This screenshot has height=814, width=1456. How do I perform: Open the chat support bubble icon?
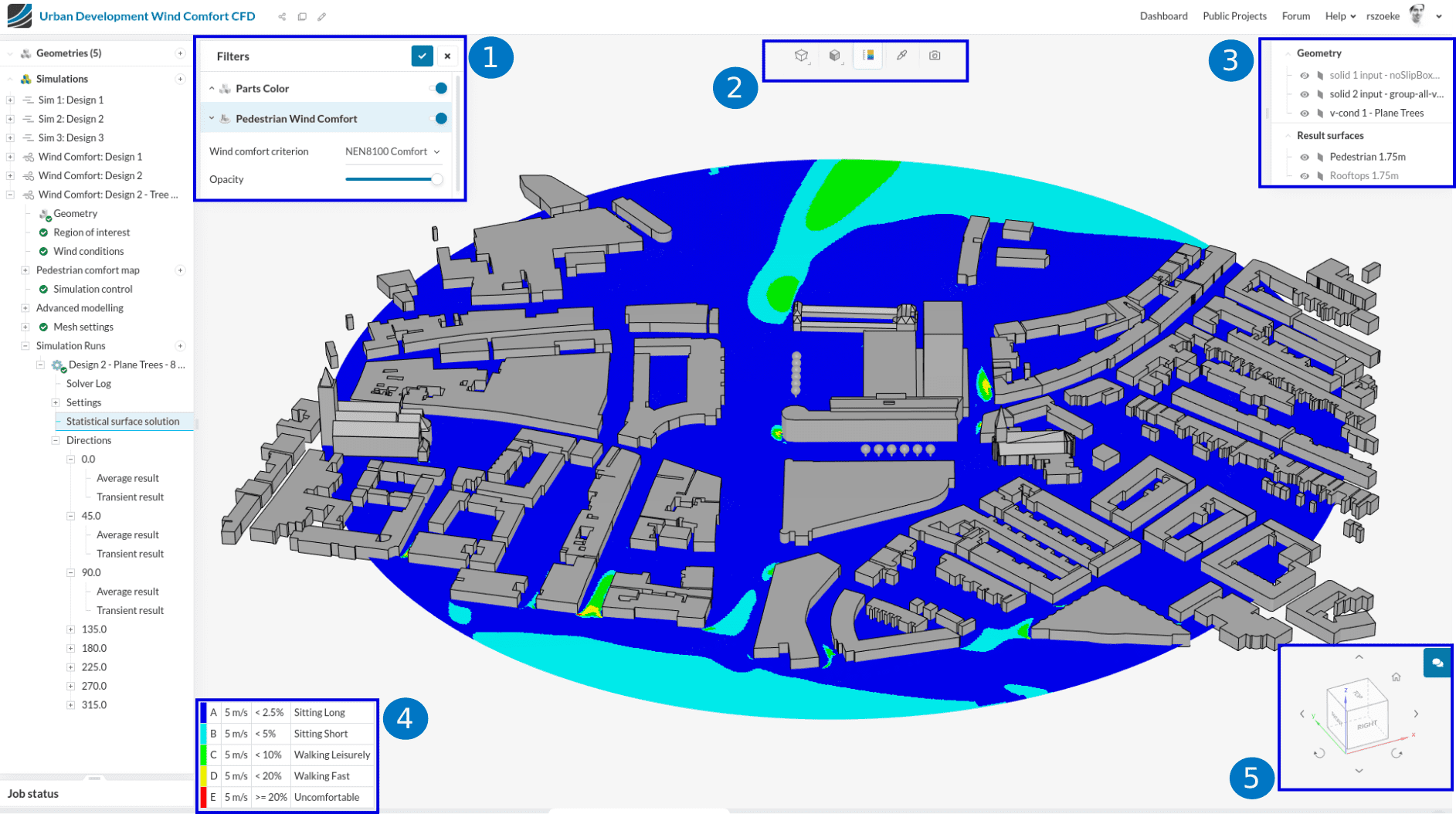point(1437,663)
